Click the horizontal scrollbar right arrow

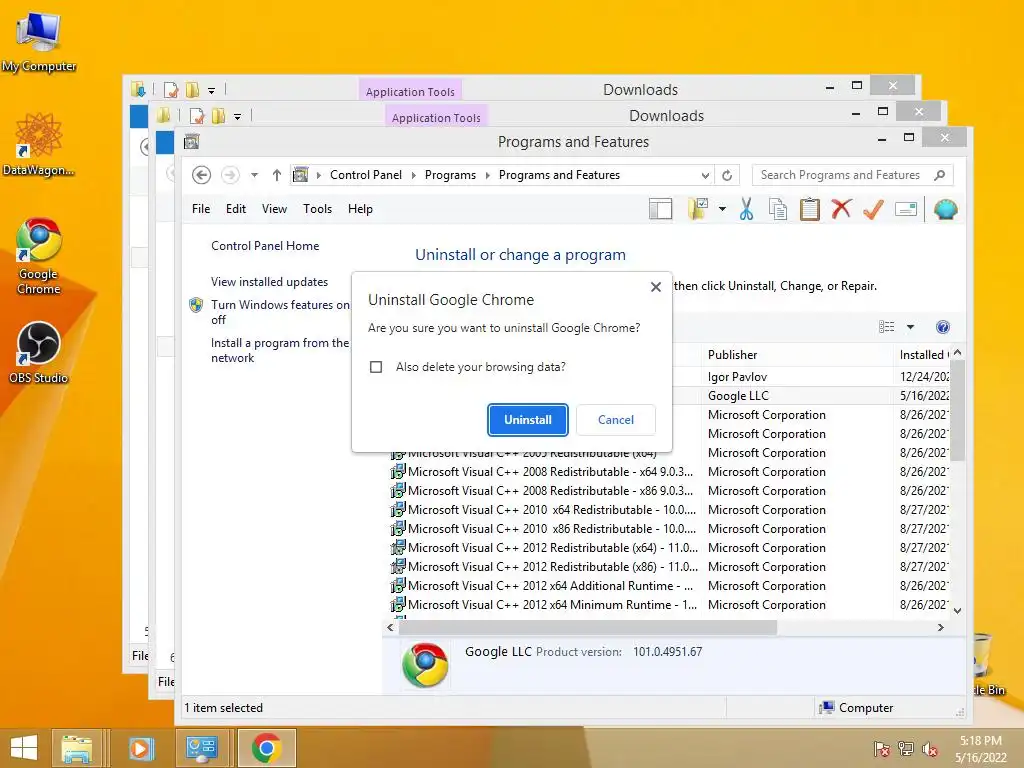pyautogui.click(x=940, y=627)
